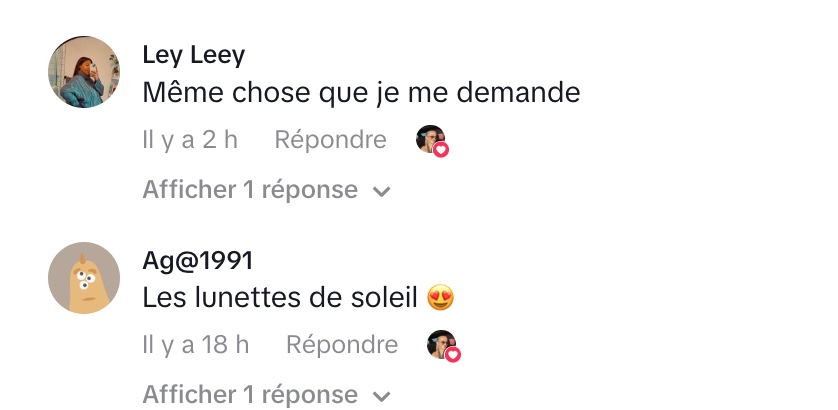Click creator avatar badge on Ag@1991's comment

(440, 344)
